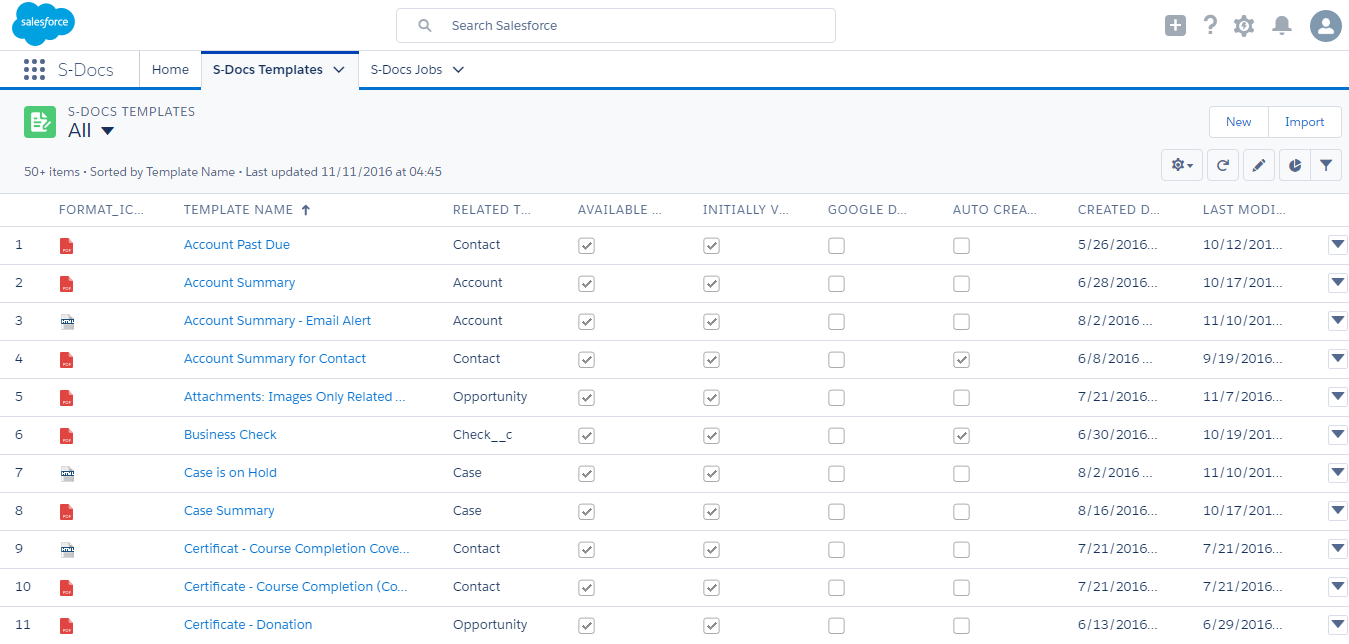Click the HTML icon for Account Summary - Email Alert
This screenshot has width=1349, height=644.
[67, 322]
